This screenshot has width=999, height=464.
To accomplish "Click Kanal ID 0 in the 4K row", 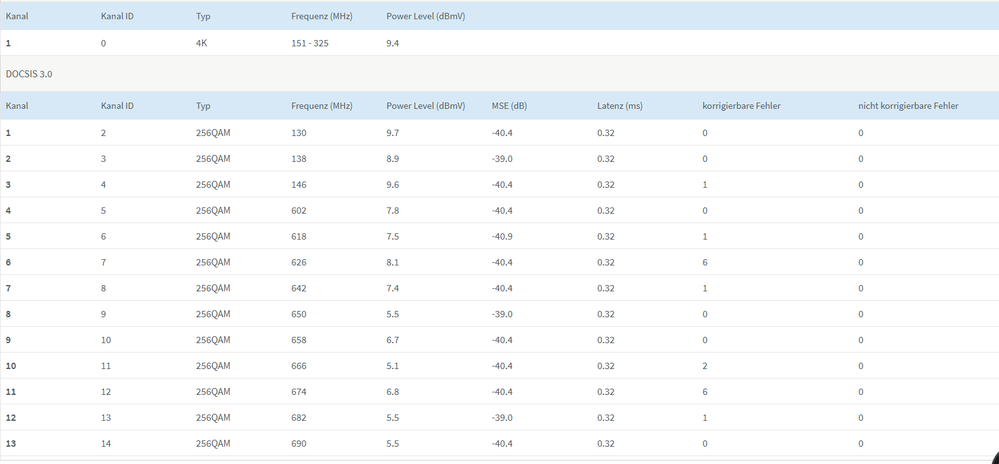I will [x=103, y=43].
